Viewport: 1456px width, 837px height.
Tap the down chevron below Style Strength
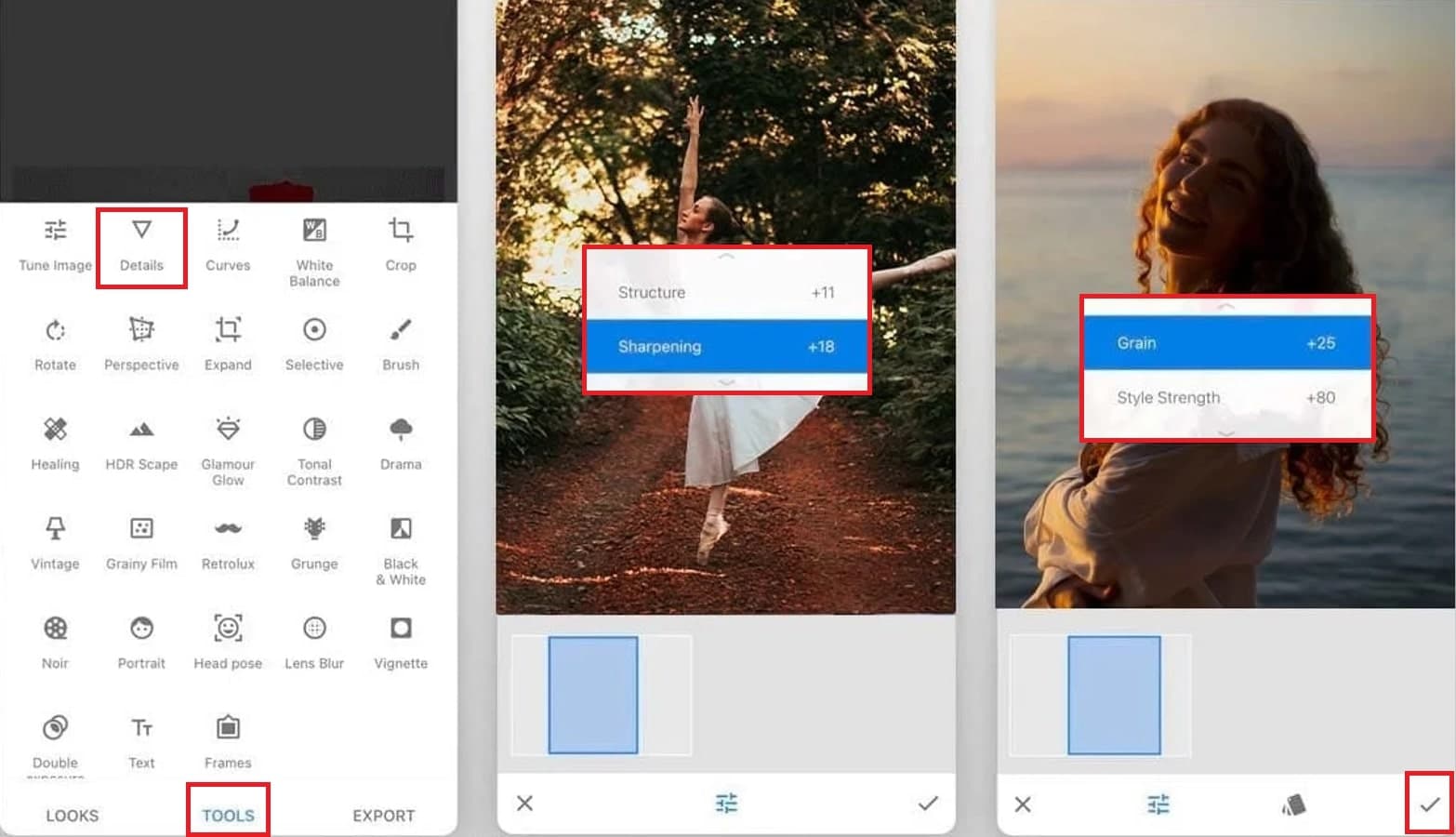pyautogui.click(x=1226, y=432)
